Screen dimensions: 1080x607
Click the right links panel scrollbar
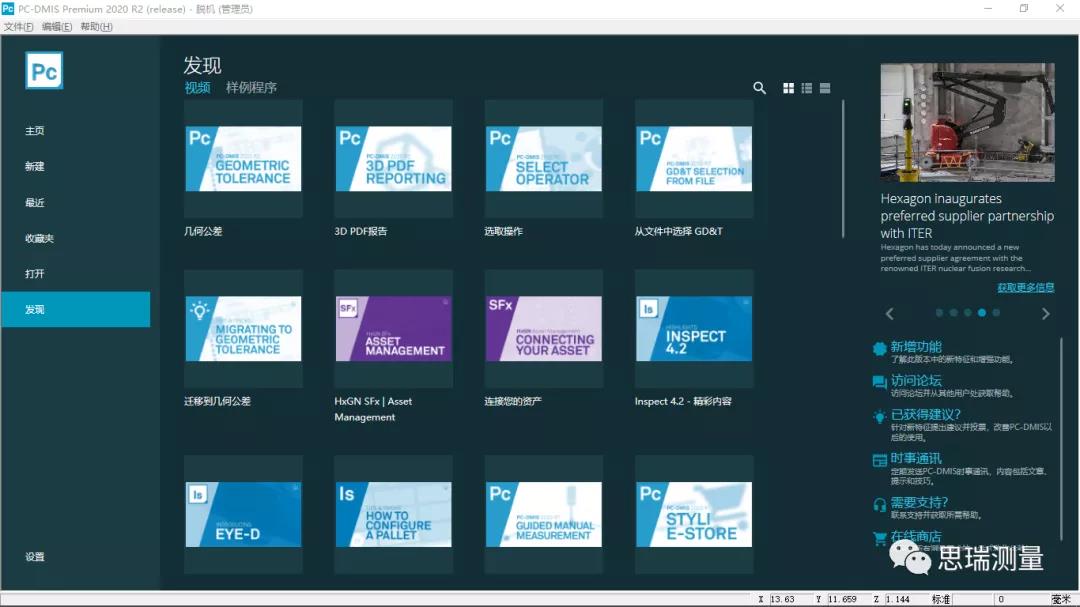(1061, 439)
